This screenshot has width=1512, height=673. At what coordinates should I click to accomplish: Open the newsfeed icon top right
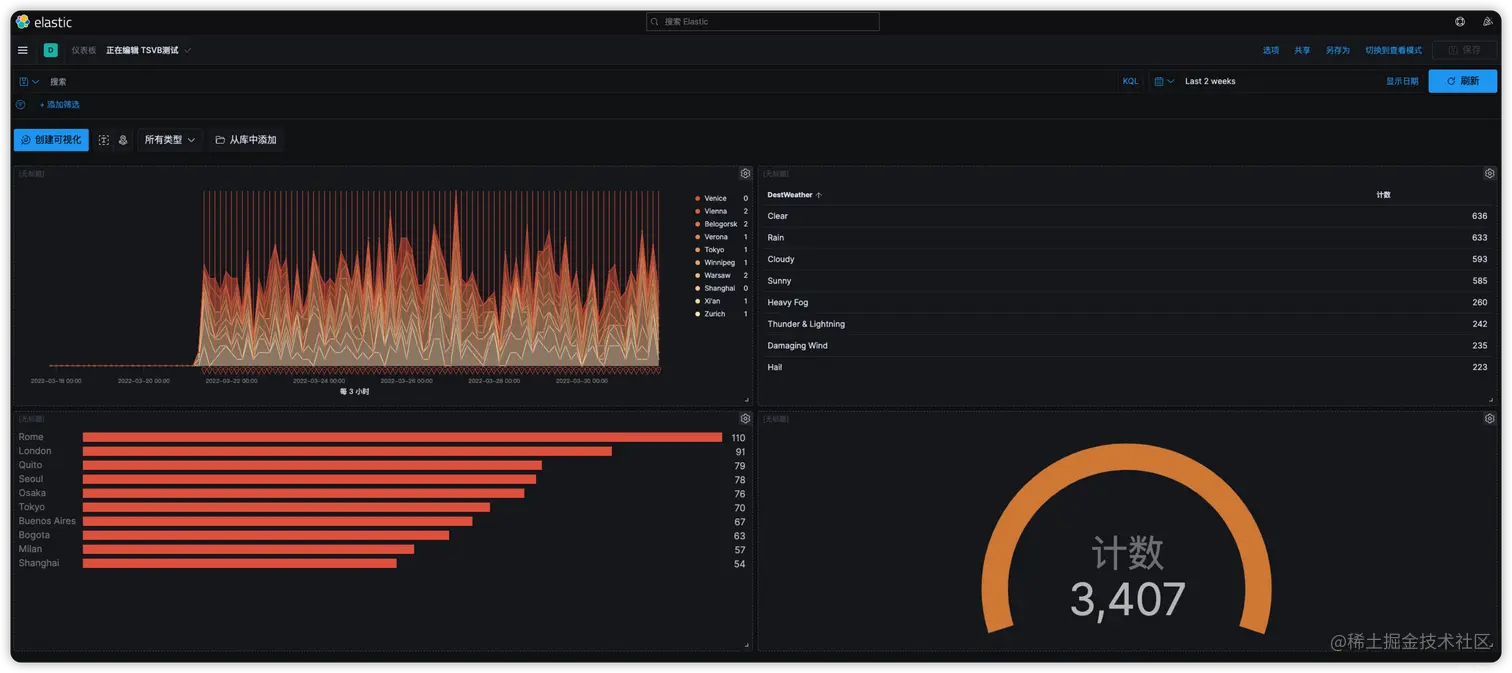(x=1488, y=21)
